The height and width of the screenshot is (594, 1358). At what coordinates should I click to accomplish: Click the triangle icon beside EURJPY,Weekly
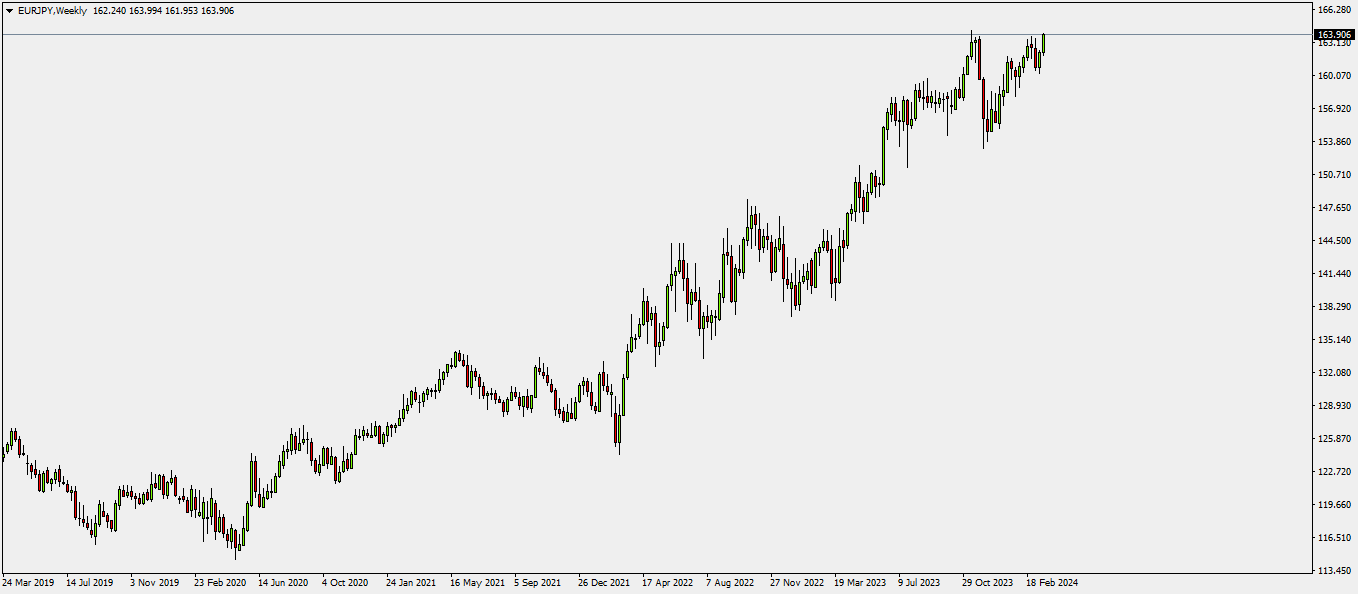[10, 11]
